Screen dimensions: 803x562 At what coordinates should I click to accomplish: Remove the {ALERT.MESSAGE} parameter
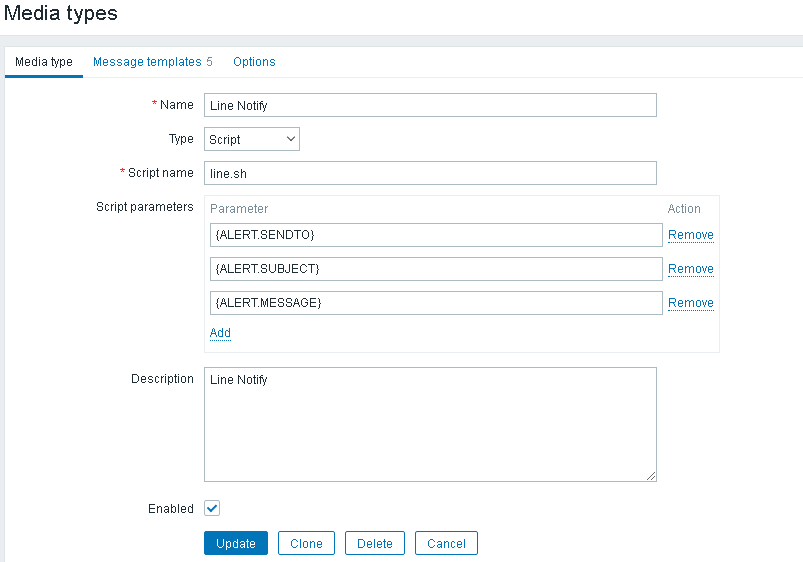(690, 303)
